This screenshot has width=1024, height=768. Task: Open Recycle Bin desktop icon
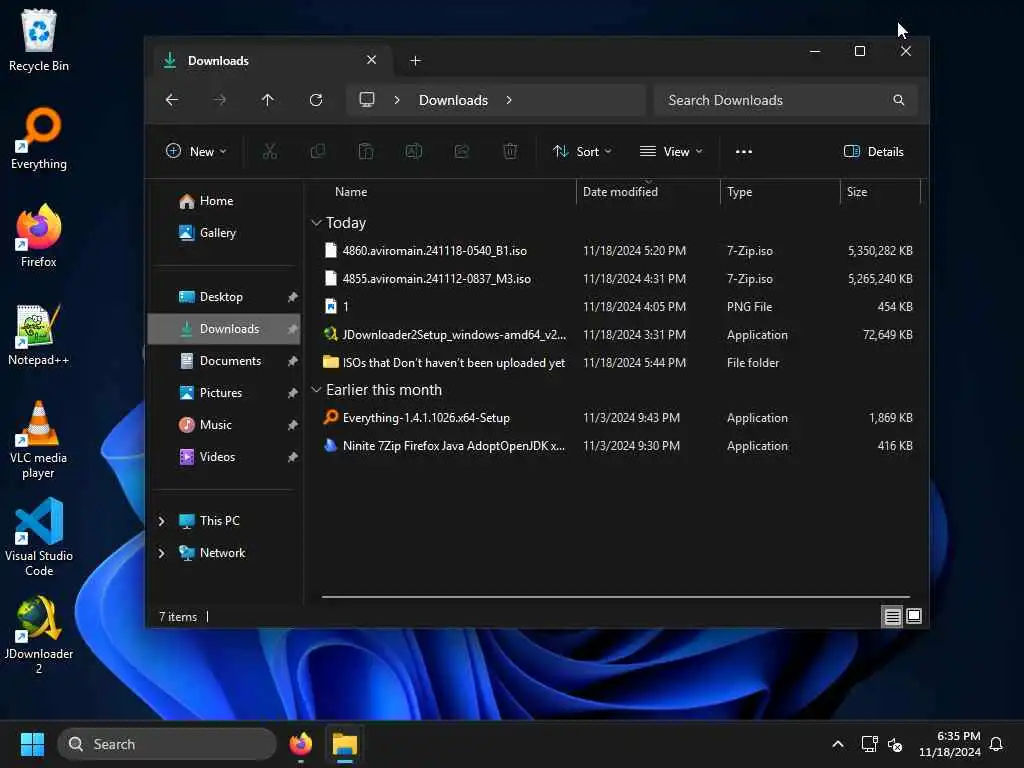coord(39,40)
